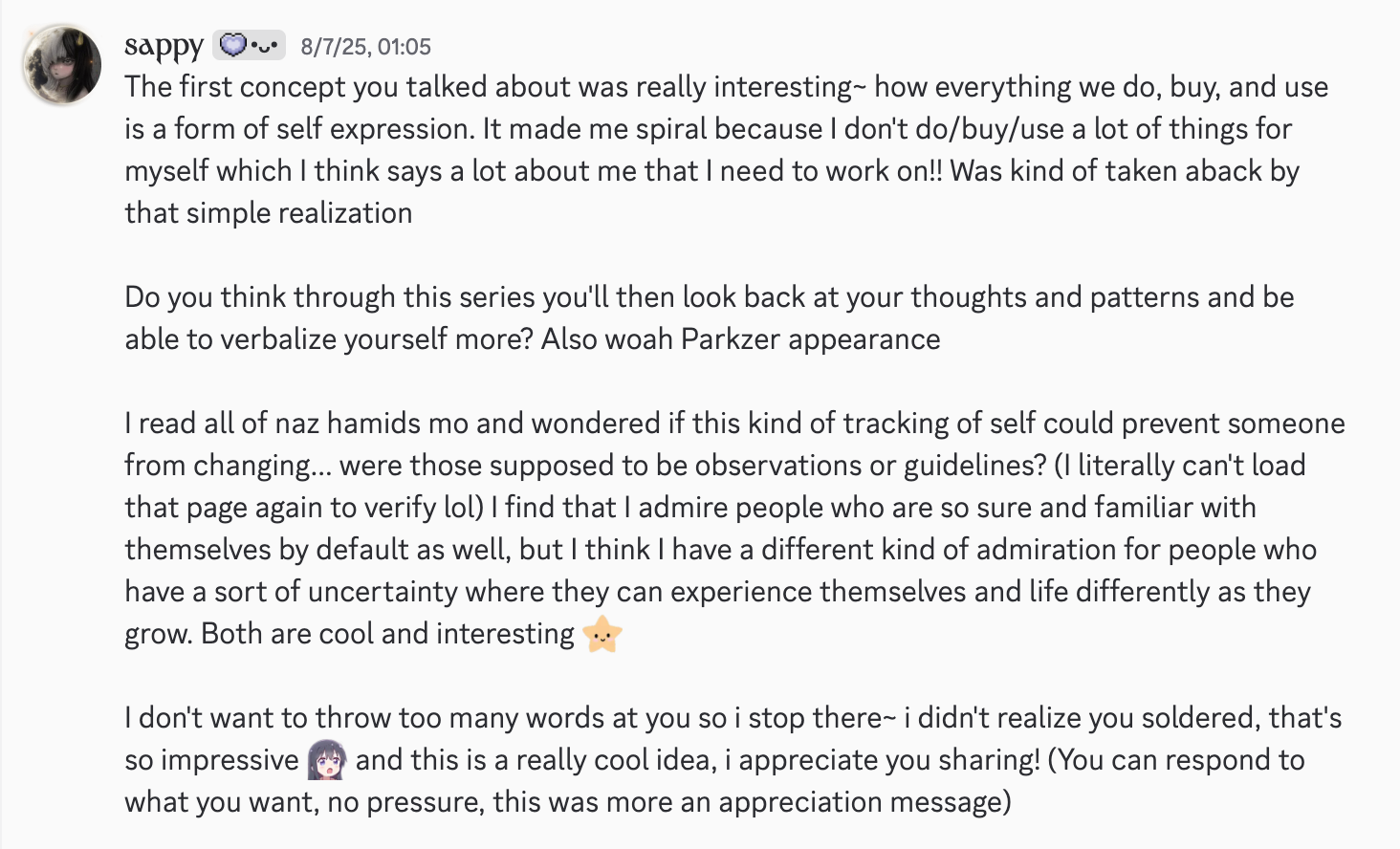Click the line "that simple realization"
The width and height of the screenshot is (1400, 849).
click(268, 213)
